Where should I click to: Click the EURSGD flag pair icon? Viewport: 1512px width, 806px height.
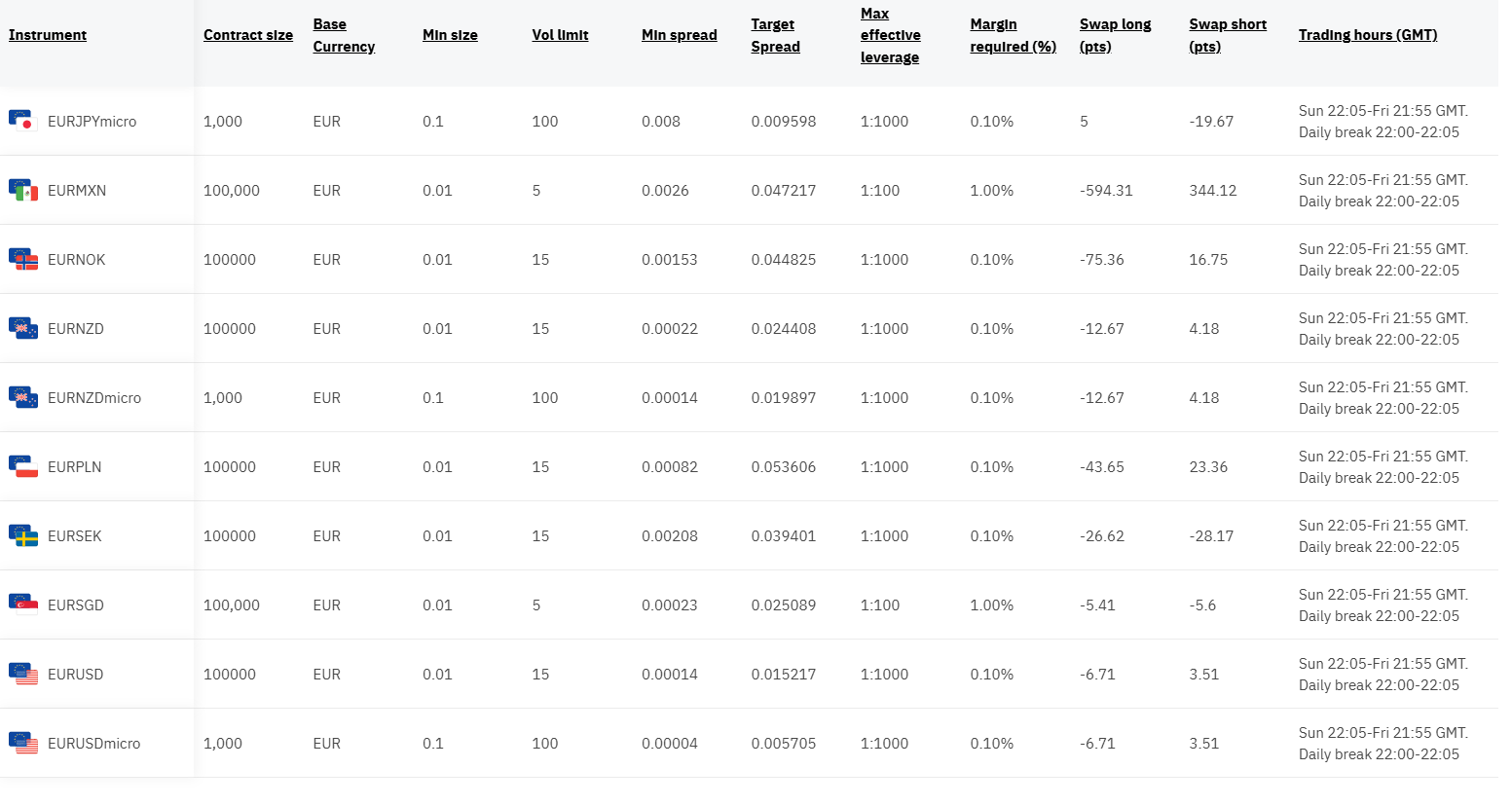coord(22,604)
